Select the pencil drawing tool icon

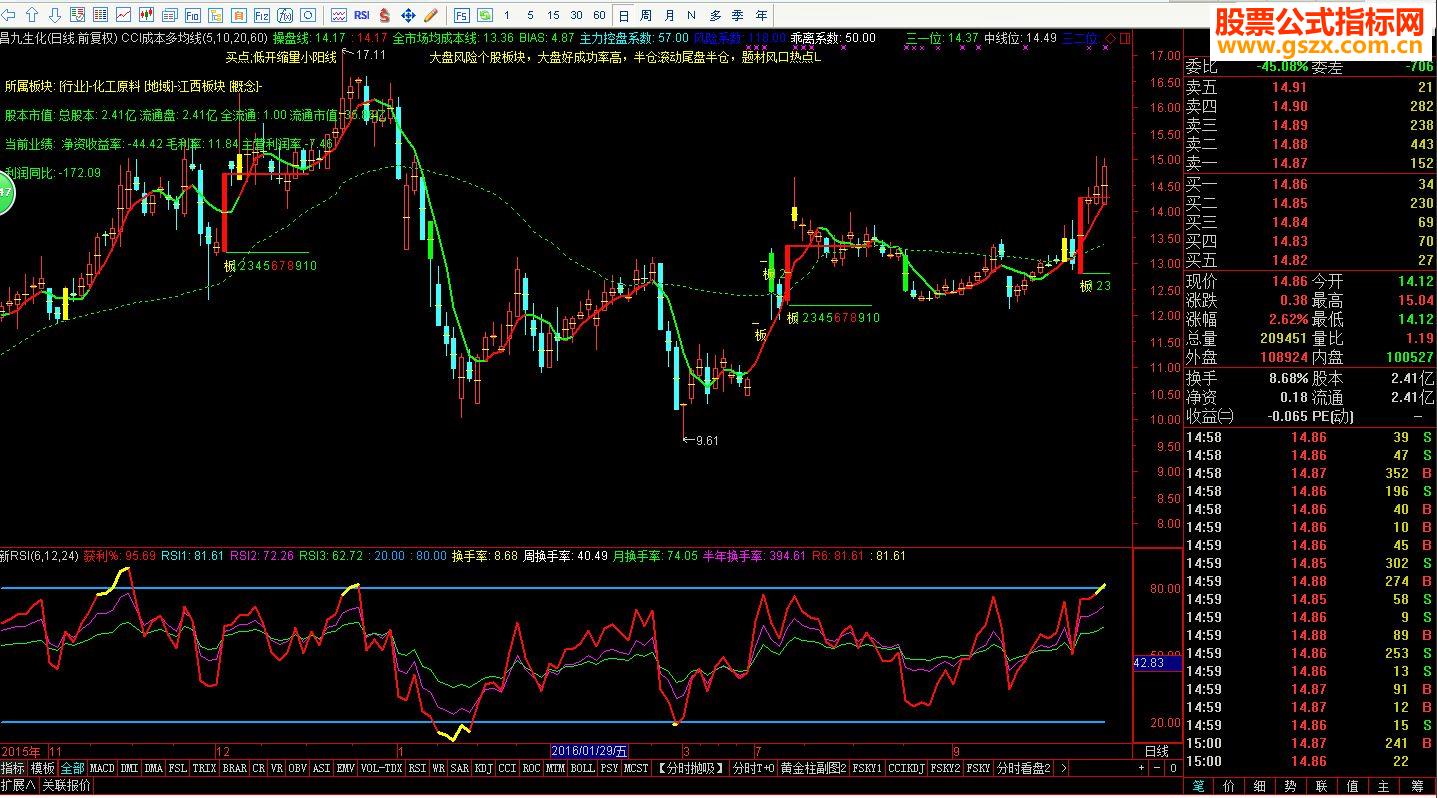tap(431, 15)
